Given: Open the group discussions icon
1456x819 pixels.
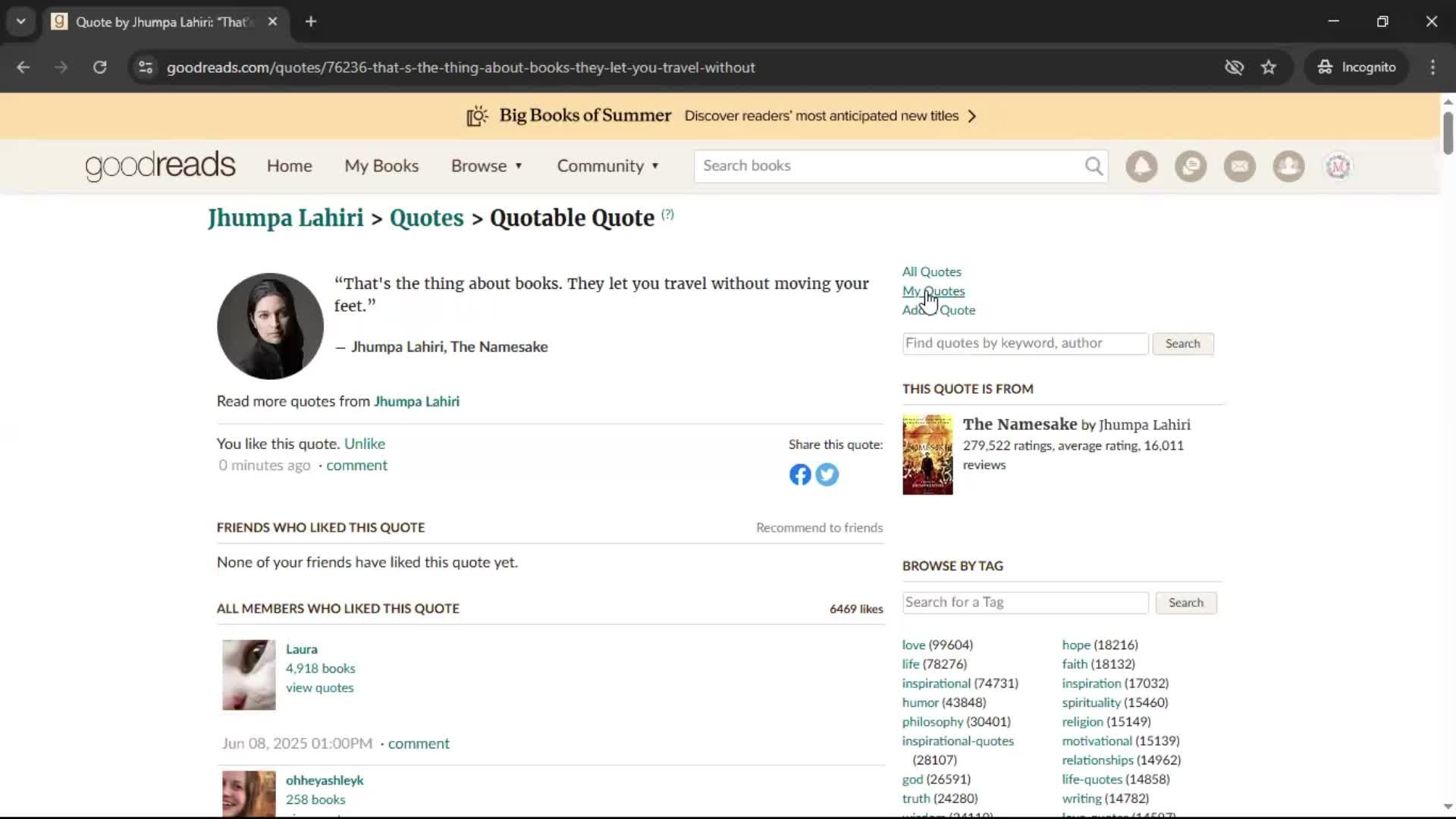Looking at the screenshot, I should [x=1191, y=166].
